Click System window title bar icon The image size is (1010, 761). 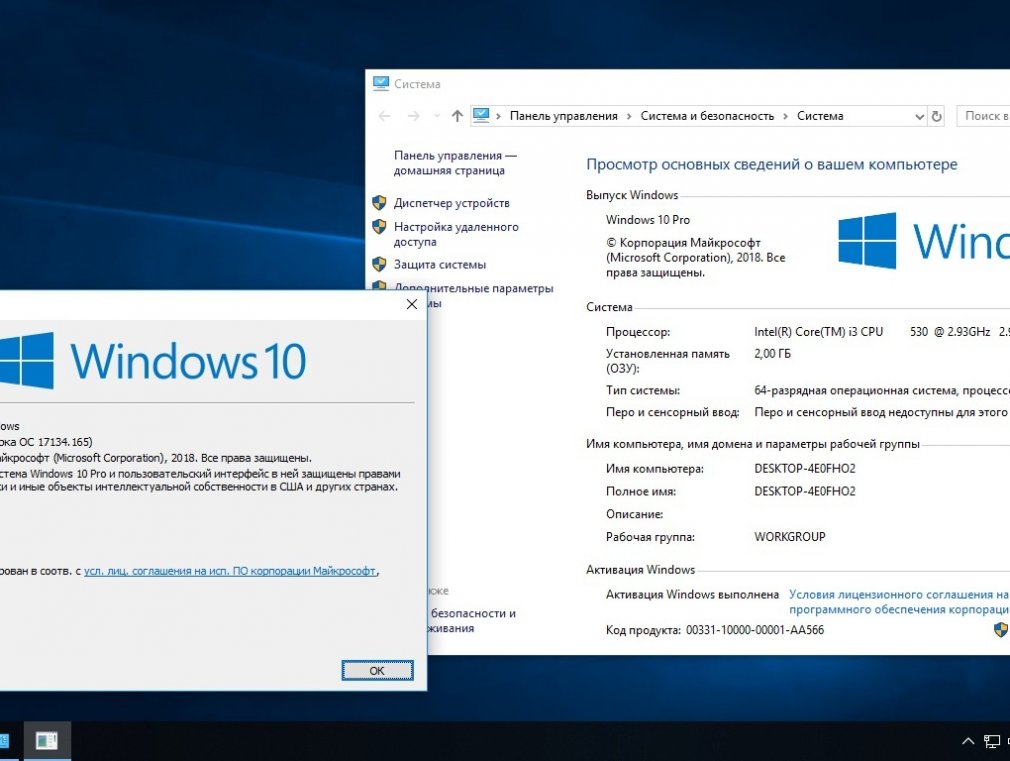click(381, 83)
